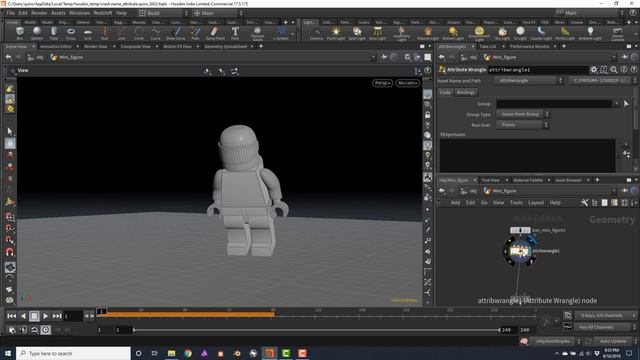Screen dimensions: 640x360
Task: Select the Spray Paint shelf tool
Action: coord(215,33)
